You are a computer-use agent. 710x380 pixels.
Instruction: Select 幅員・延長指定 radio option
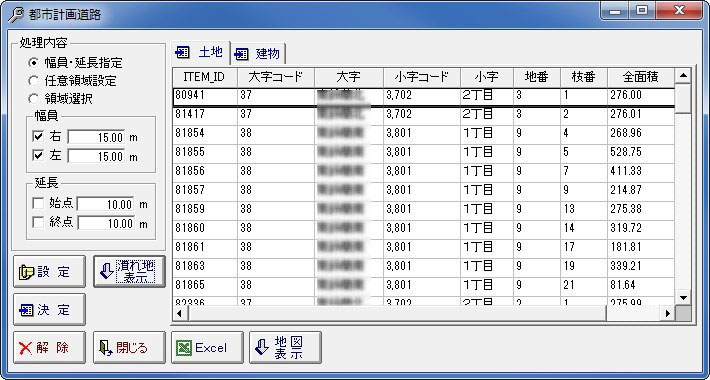(33, 63)
